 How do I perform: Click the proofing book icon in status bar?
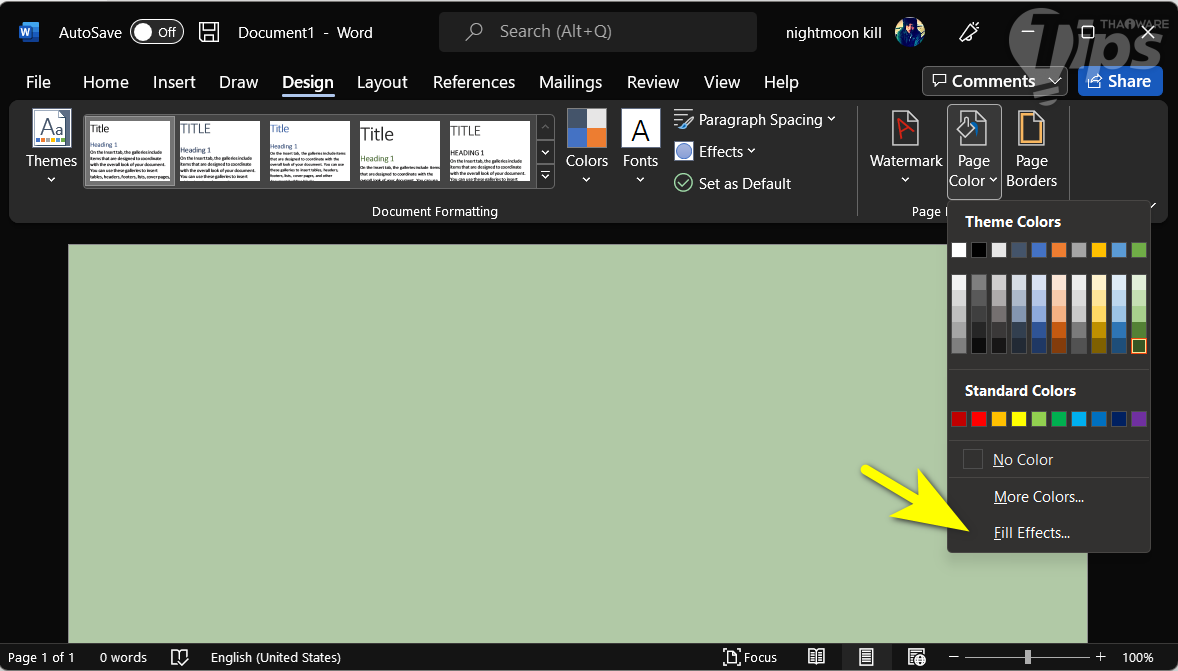point(180,657)
